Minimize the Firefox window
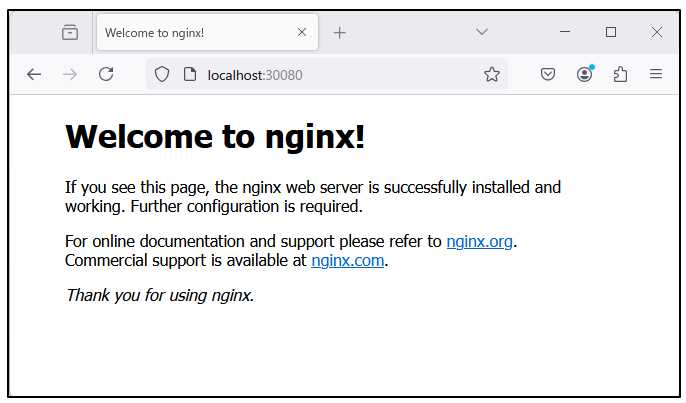Image resolution: width=686 pixels, height=403 pixels. click(565, 32)
